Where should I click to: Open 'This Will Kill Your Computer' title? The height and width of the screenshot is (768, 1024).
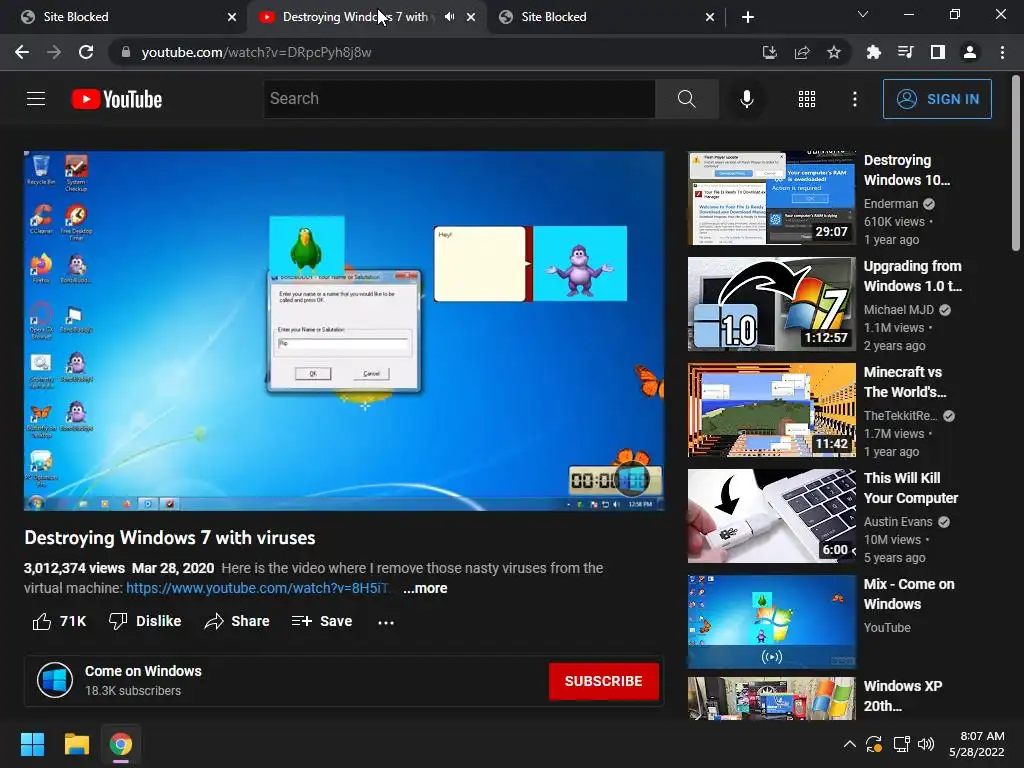[910, 488]
